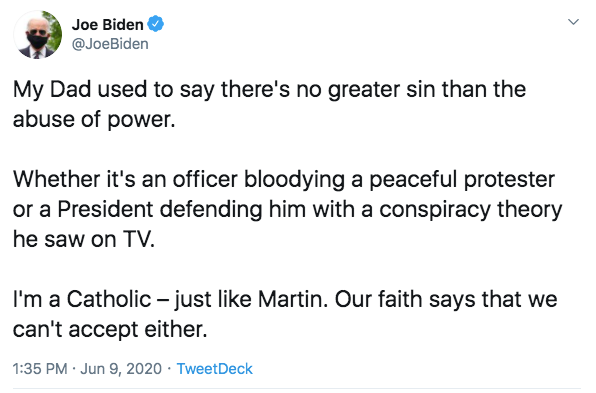596x393 pixels.
Task: Click the words "Our faith says"
Action: click(x=405, y=300)
